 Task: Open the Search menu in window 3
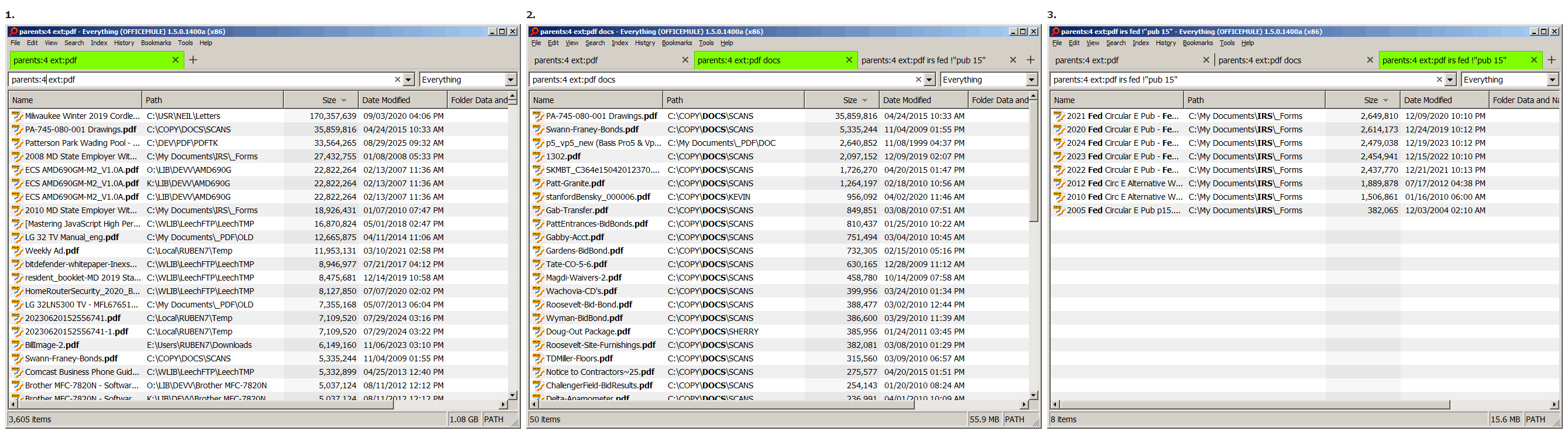click(1116, 43)
